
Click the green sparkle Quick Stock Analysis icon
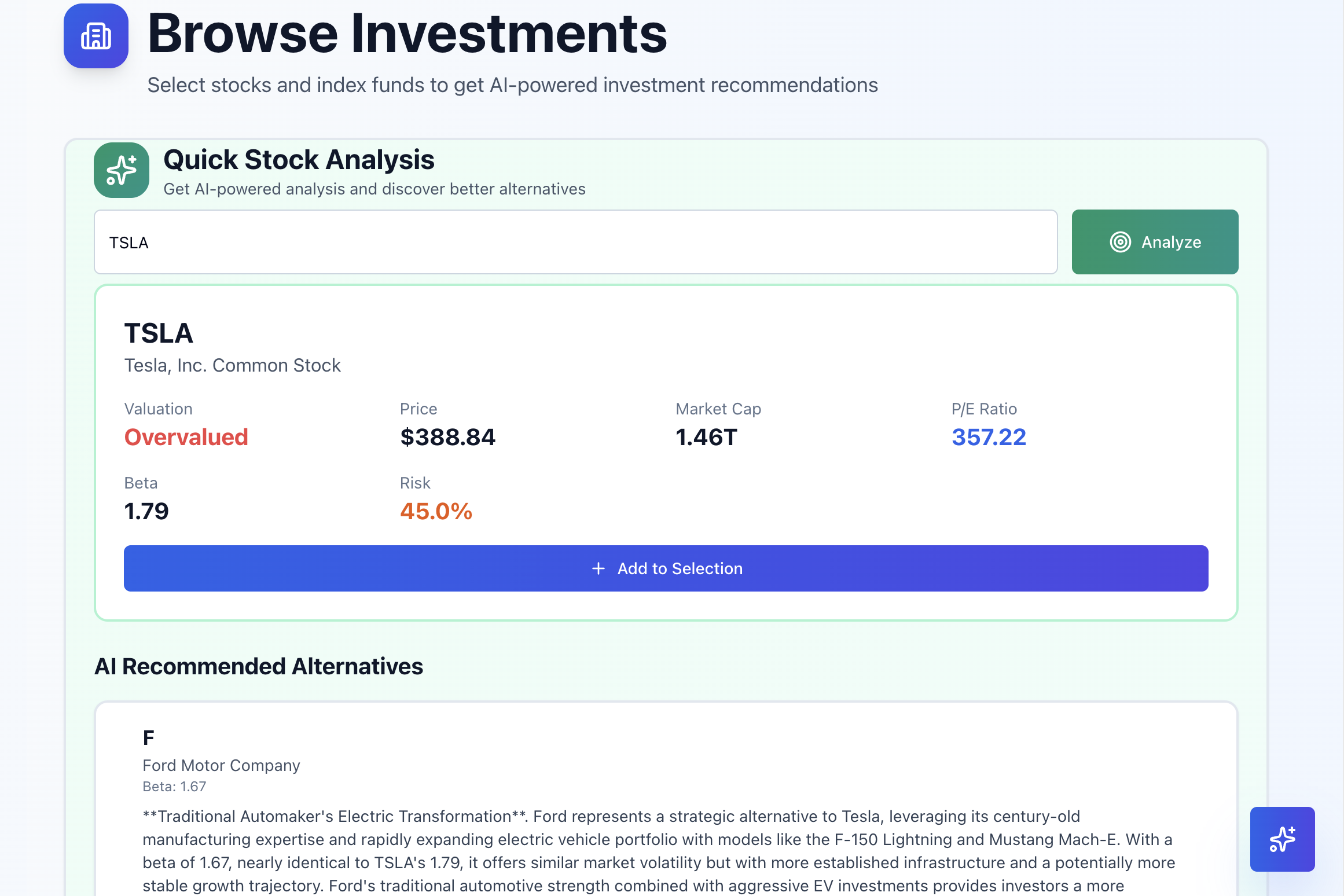[122, 170]
